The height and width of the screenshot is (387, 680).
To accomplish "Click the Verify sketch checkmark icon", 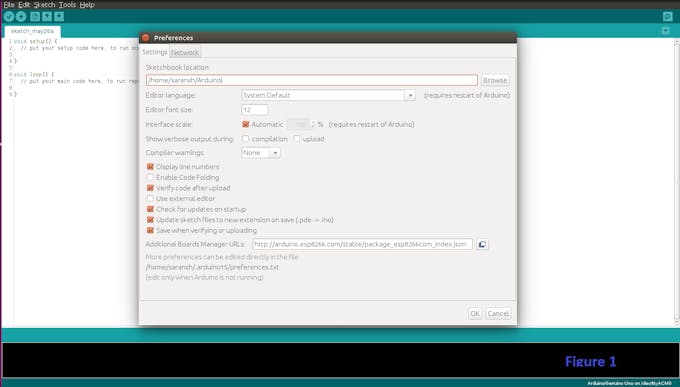I will pyautogui.click(x=9, y=16).
